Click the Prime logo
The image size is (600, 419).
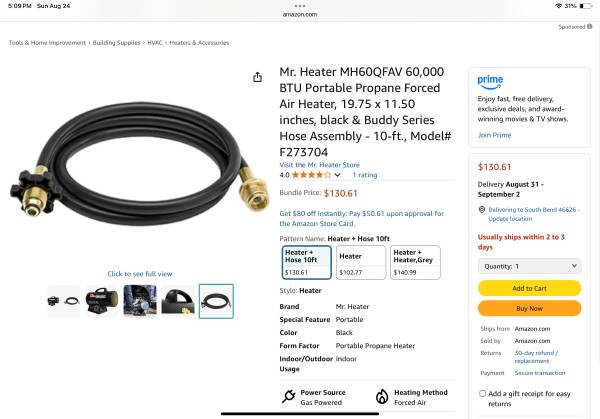tap(490, 82)
